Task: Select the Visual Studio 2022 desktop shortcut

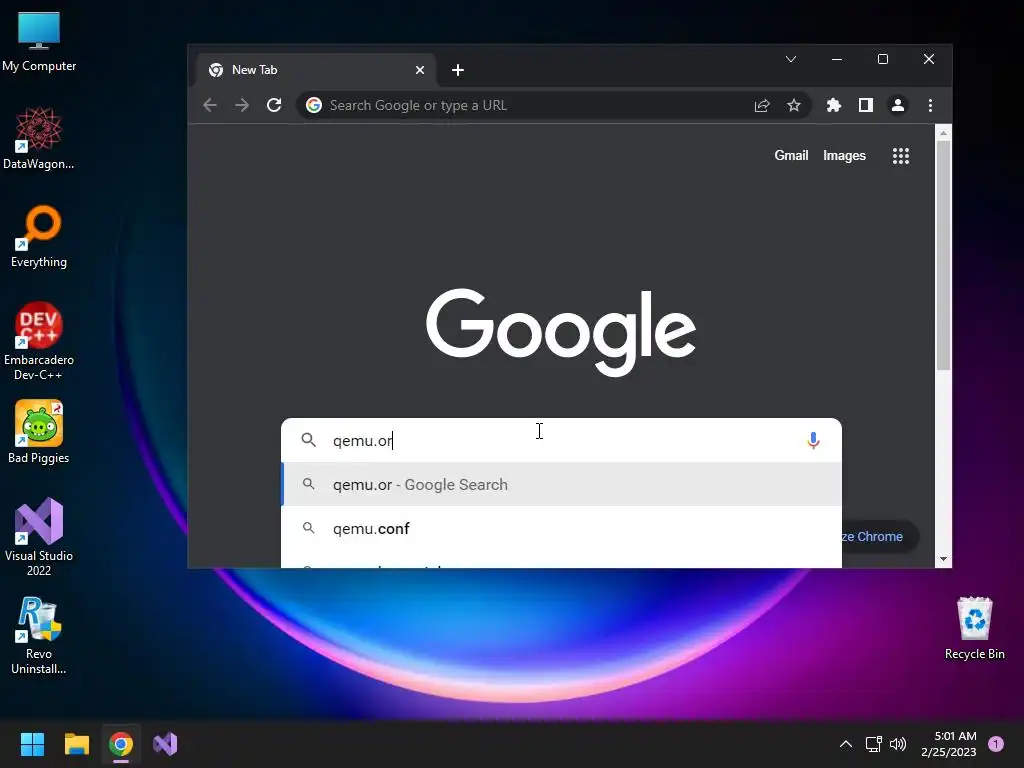Action: (39, 537)
